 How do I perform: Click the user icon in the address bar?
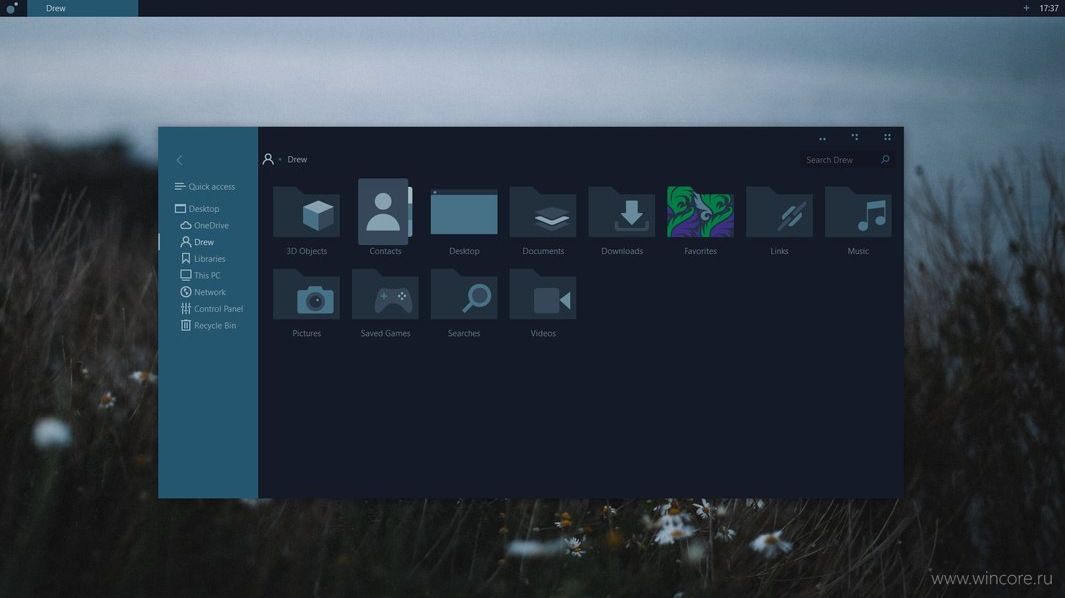click(x=268, y=159)
